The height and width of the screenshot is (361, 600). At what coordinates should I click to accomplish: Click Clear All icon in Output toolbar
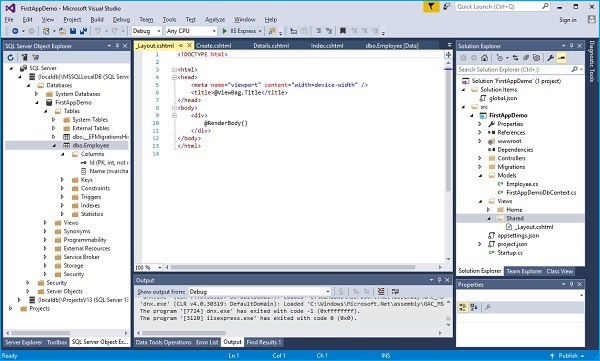tap(381, 291)
